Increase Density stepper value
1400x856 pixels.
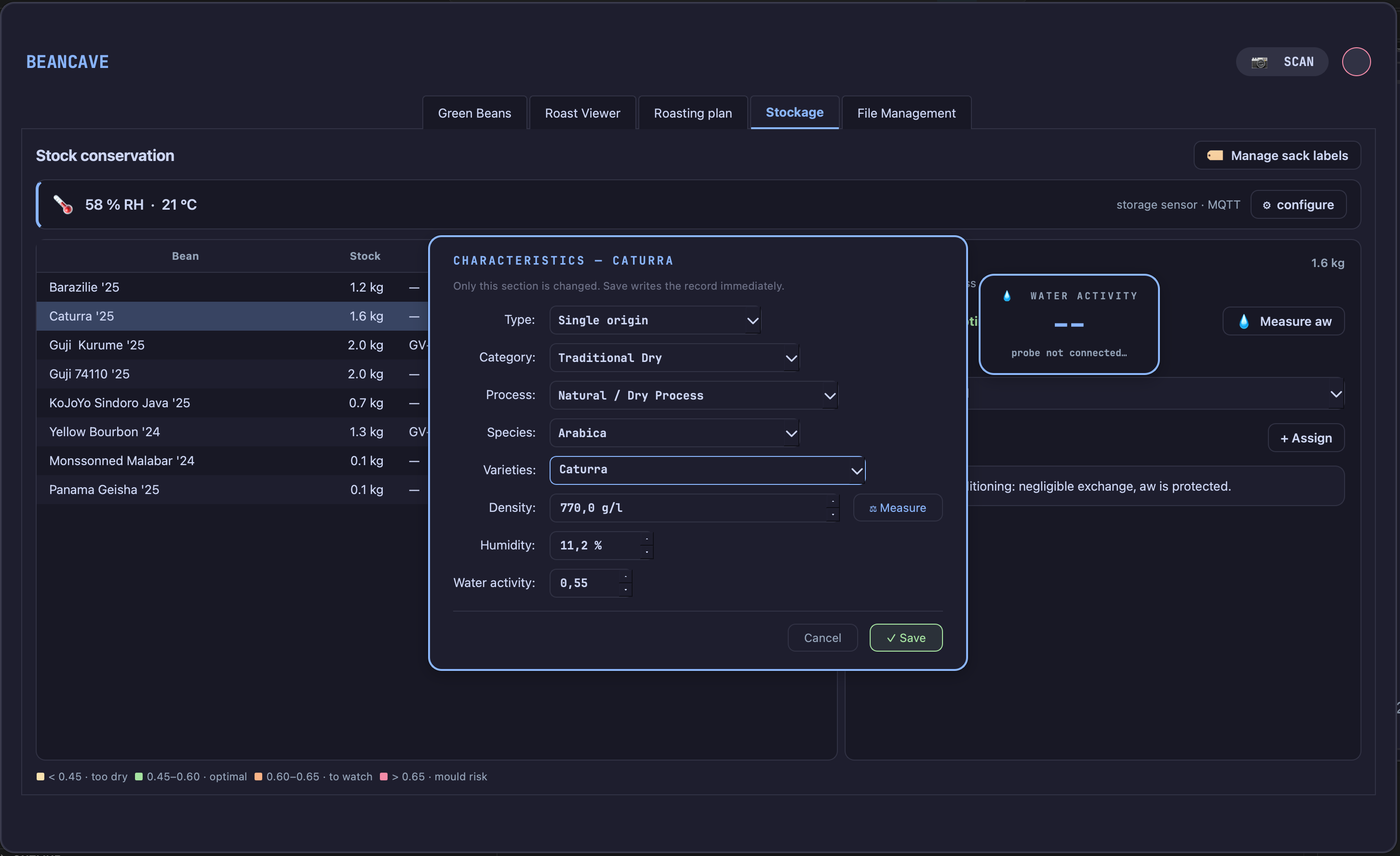(833, 501)
